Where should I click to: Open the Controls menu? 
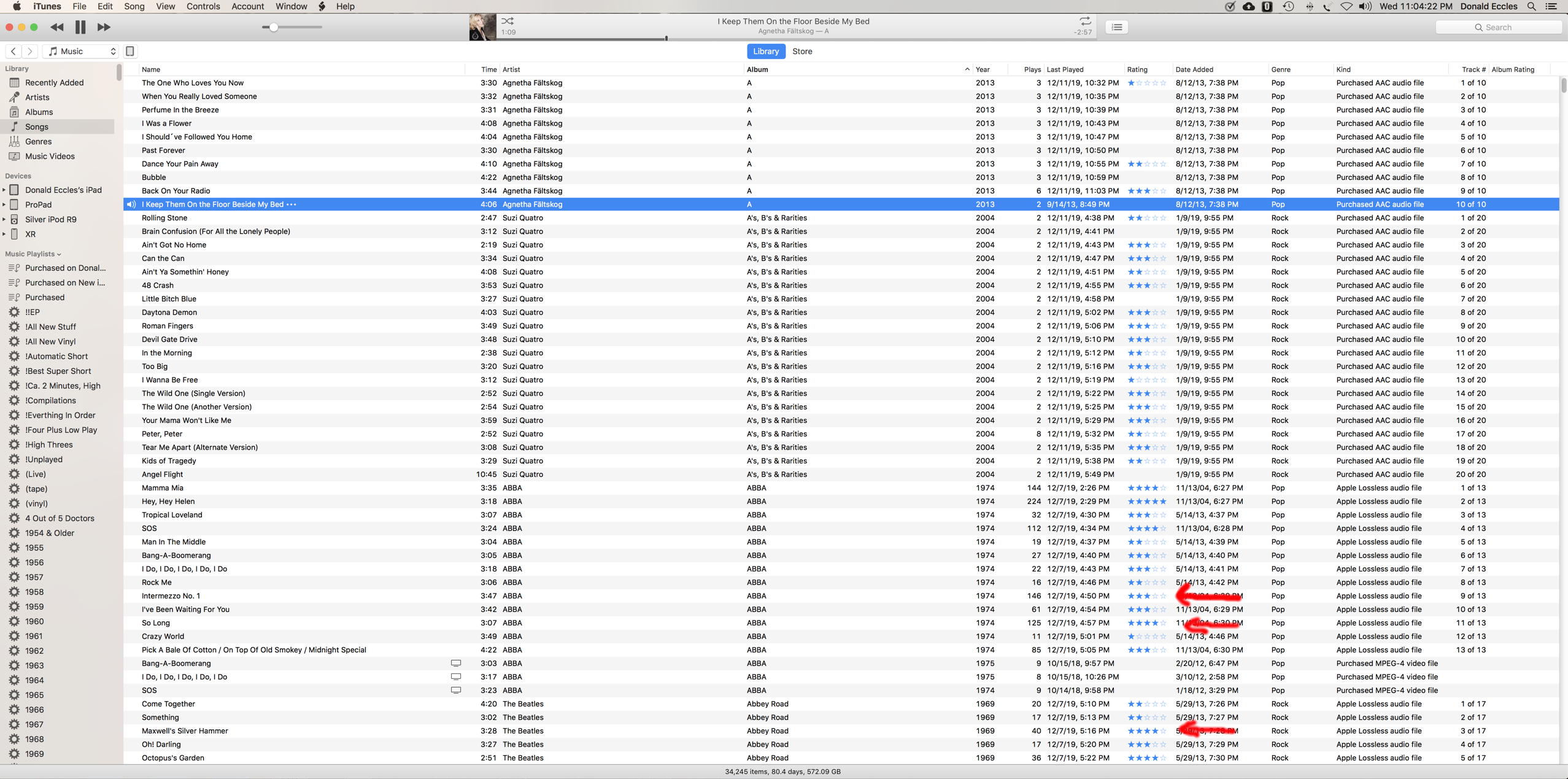coord(203,6)
